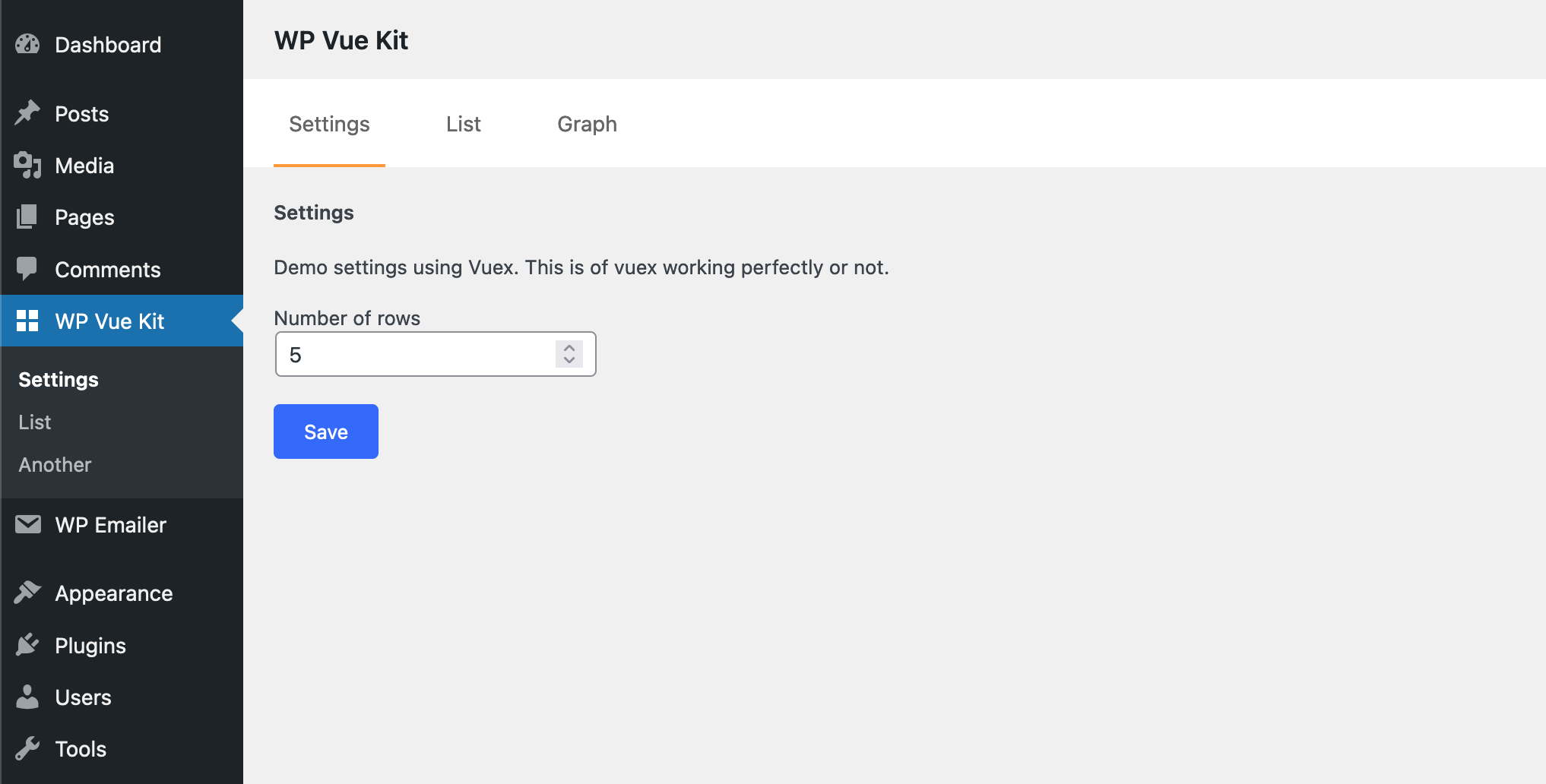The height and width of the screenshot is (784, 1546).
Task: Increase Number of rows with up arrow
Action: pyautogui.click(x=569, y=348)
